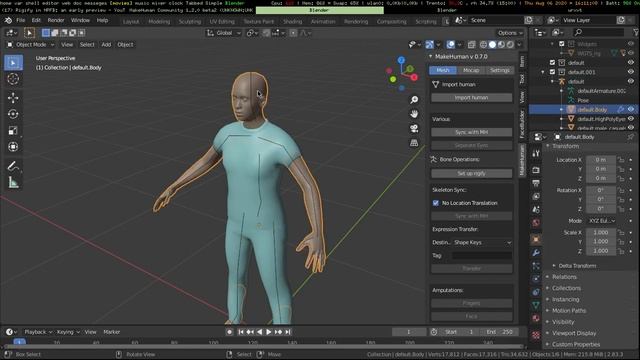Viewport: 640px width, 360px height.
Task: Choose the Rotate tool
Action: 13,114
